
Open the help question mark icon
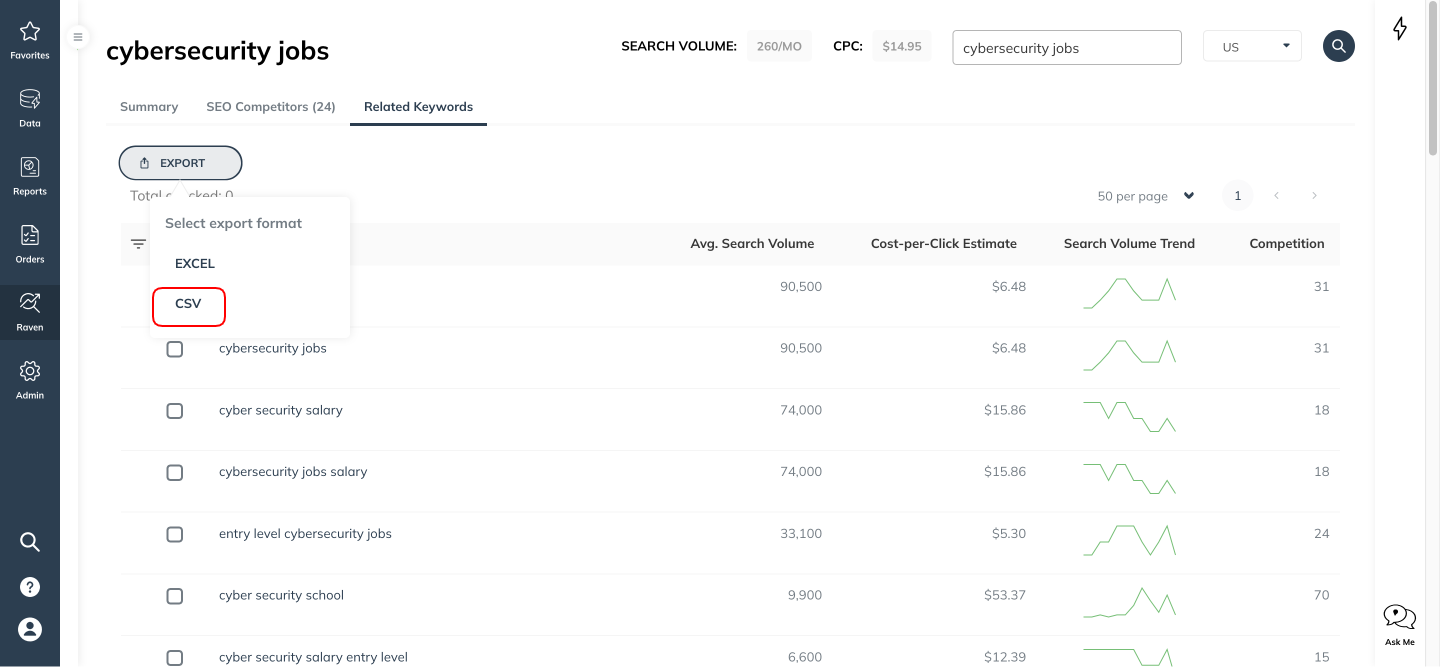tap(30, 586)
